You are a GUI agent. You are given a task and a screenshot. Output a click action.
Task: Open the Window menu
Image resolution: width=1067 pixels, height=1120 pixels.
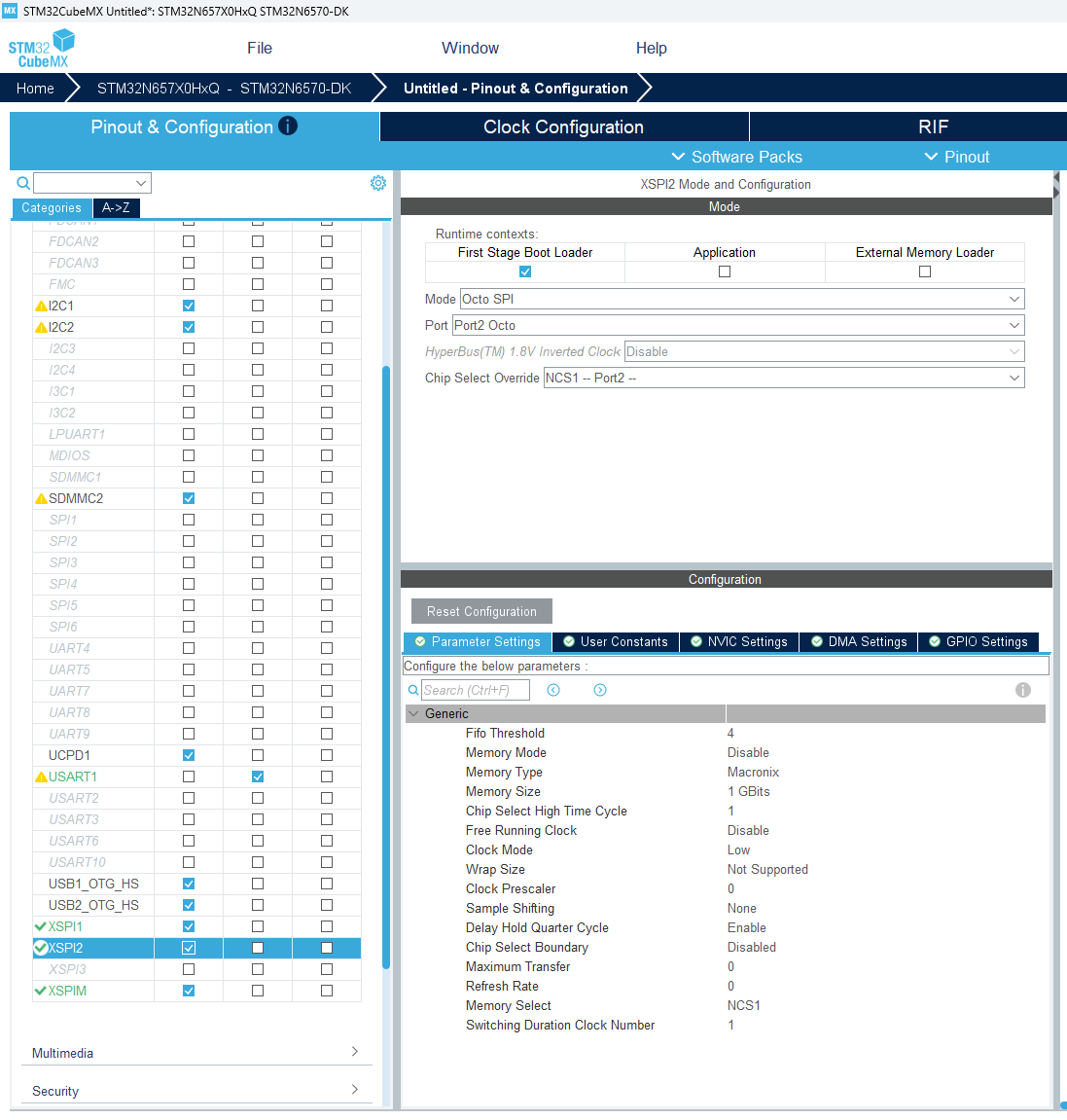470,48
